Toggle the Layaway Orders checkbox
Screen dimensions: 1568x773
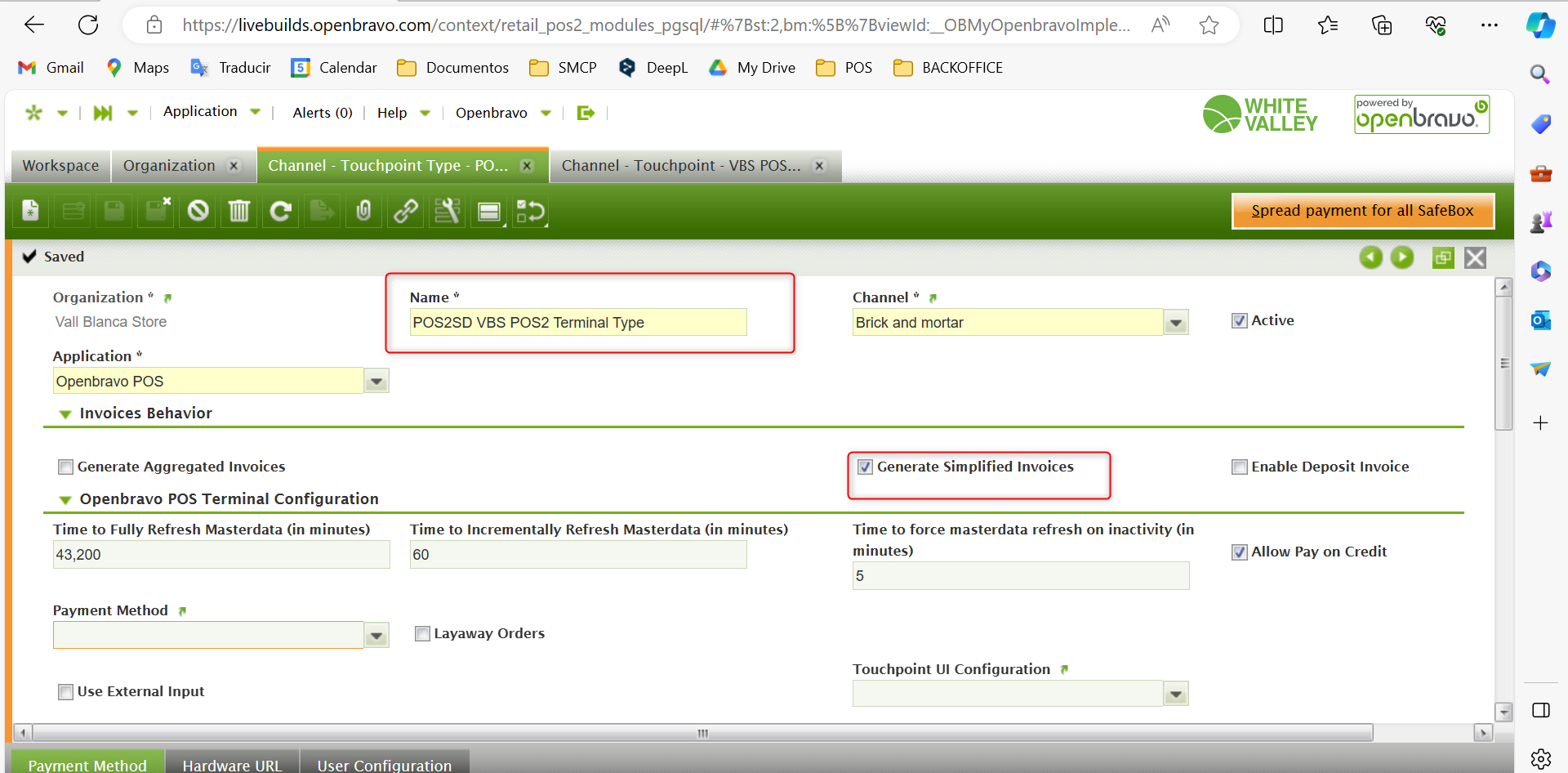(422, 634)
